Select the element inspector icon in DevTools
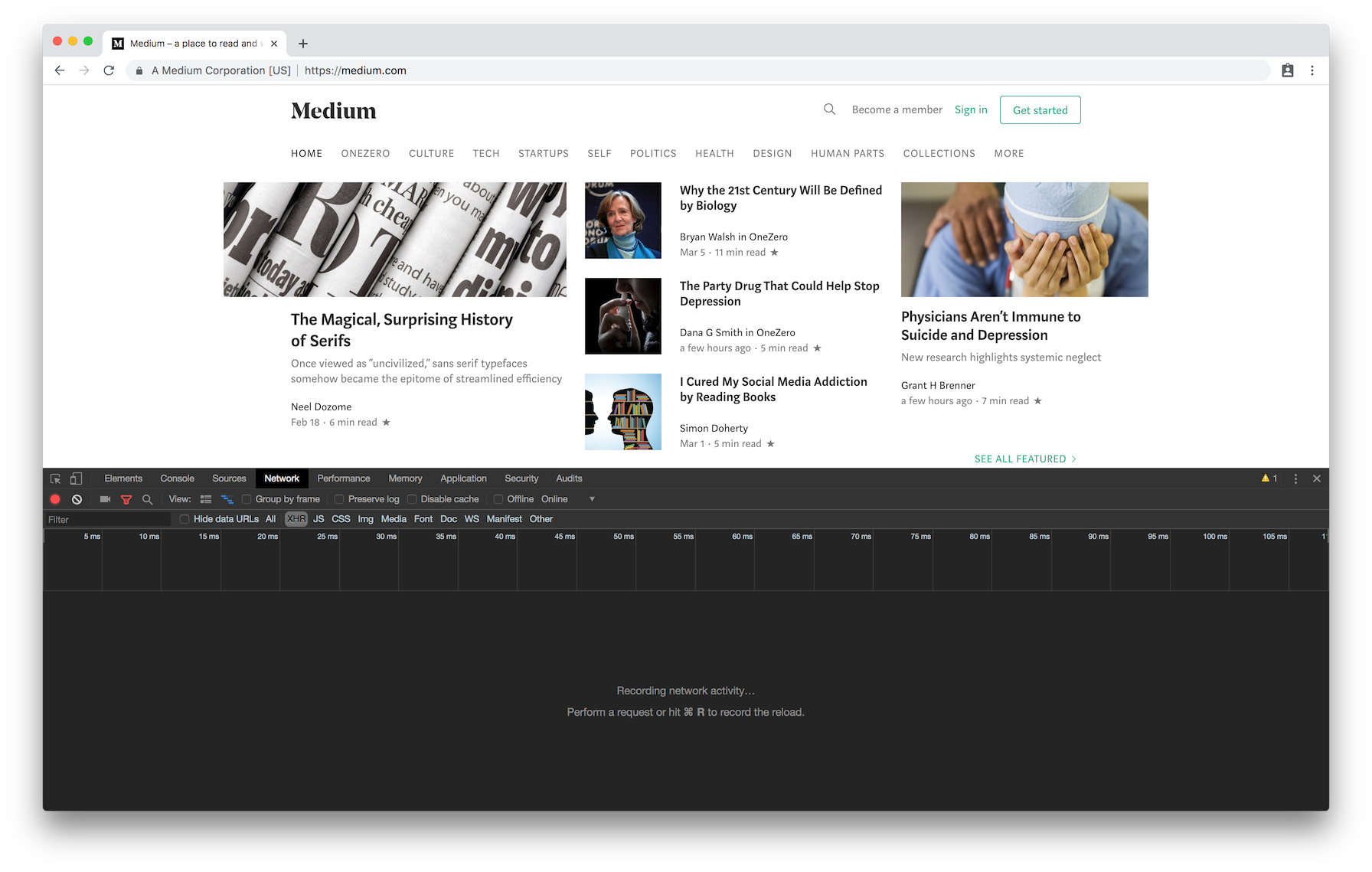This screenshot has width=1372, height=872. (x=54, y=478)
